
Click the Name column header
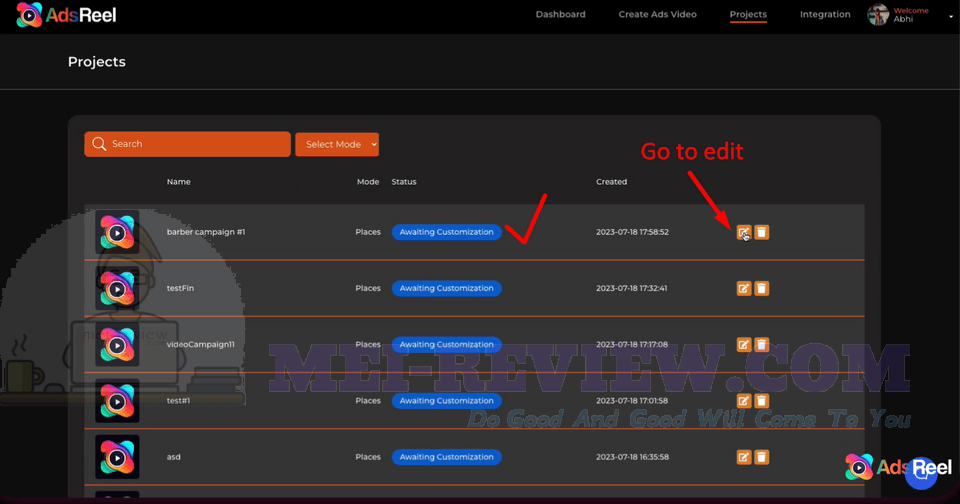pos(178,182)
